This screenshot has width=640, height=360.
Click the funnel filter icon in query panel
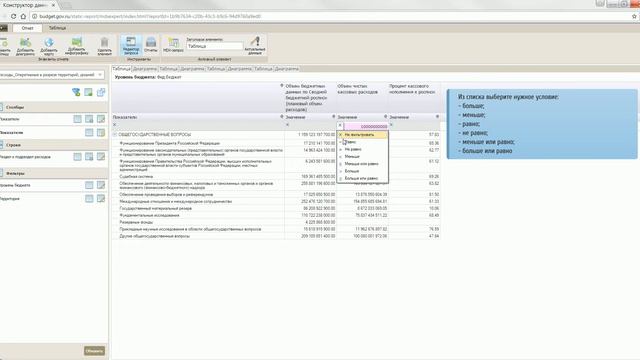76,92
